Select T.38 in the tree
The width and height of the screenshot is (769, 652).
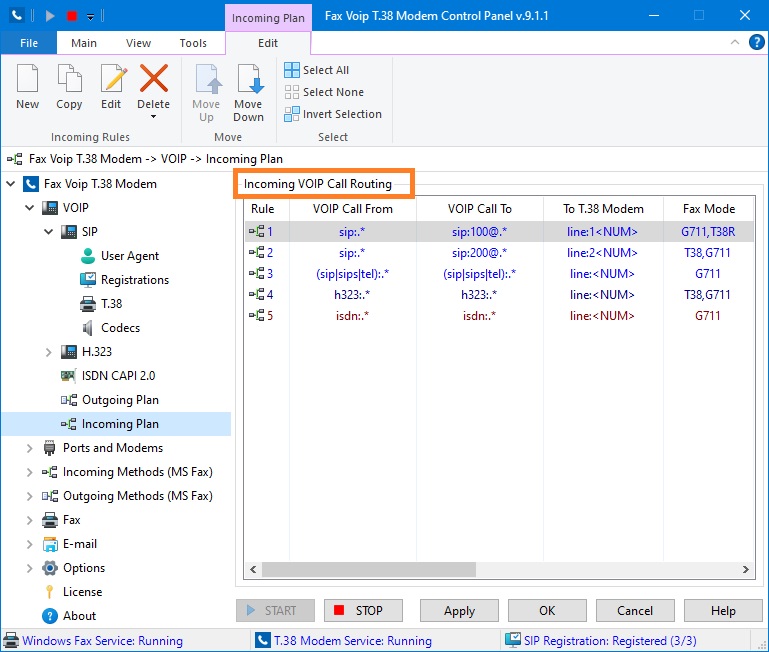click(111, 304)
